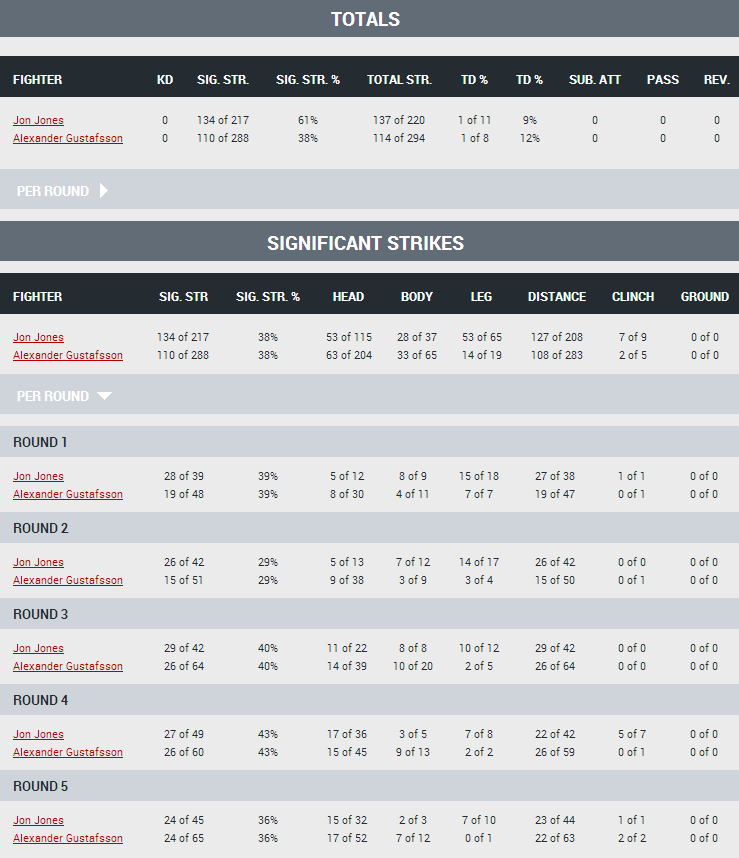739x858 pixels.
Task: Select Alexander Gustafsson link under Round 3
Action: click(68, 666)
